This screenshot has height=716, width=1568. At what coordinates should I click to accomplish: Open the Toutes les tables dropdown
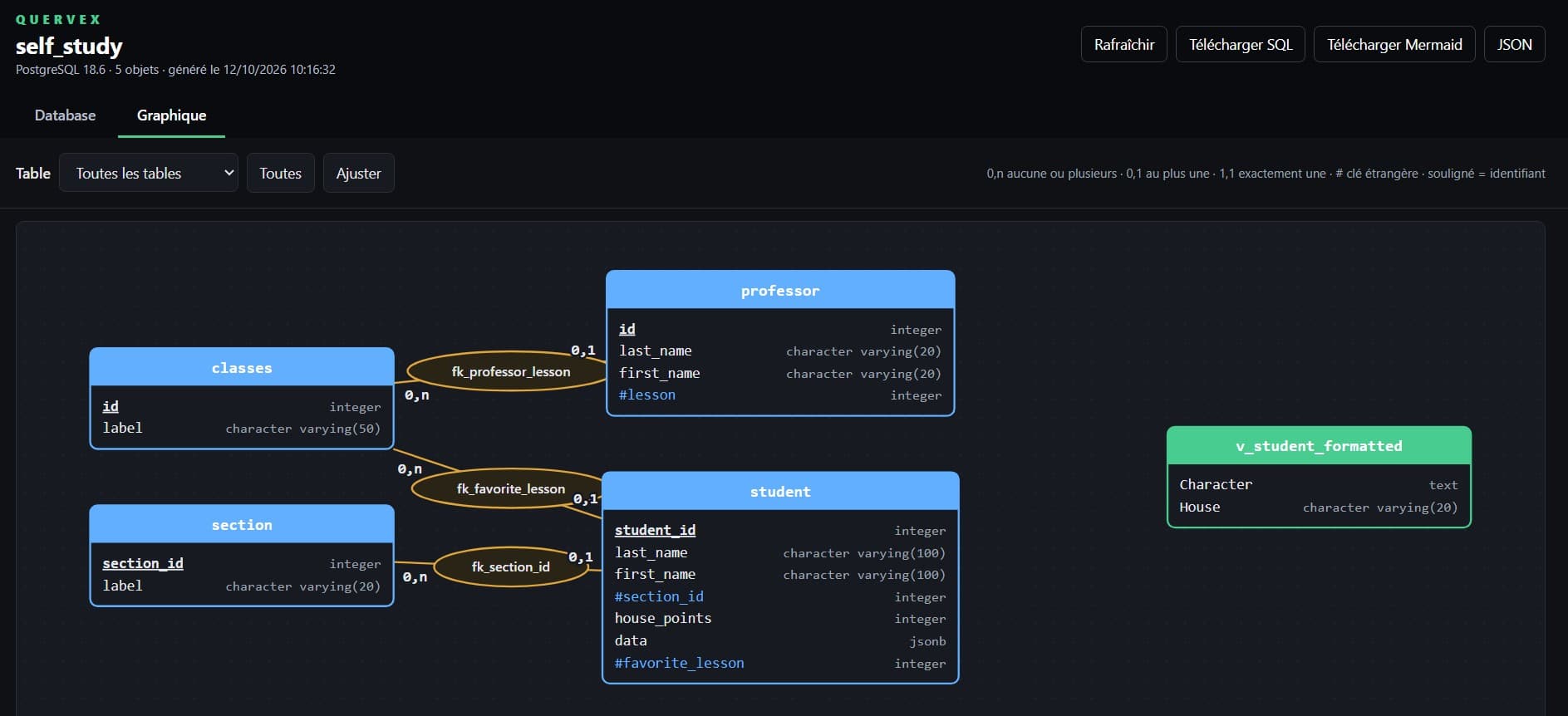(x=149, y=173)
